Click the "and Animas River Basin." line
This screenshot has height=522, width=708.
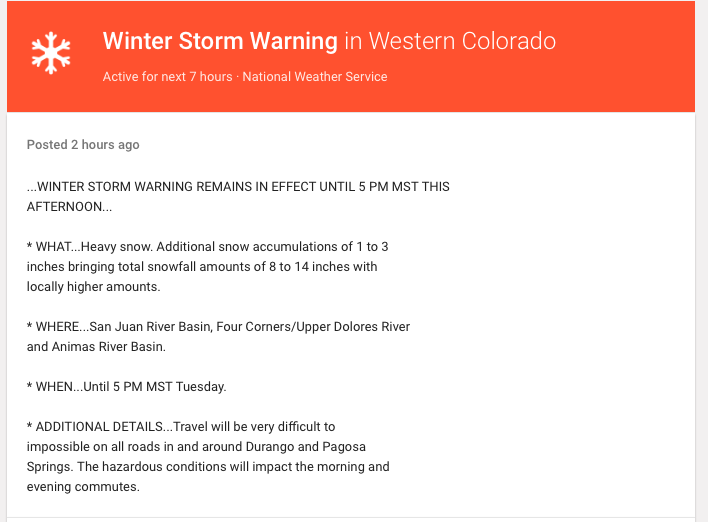pos(96,347)
